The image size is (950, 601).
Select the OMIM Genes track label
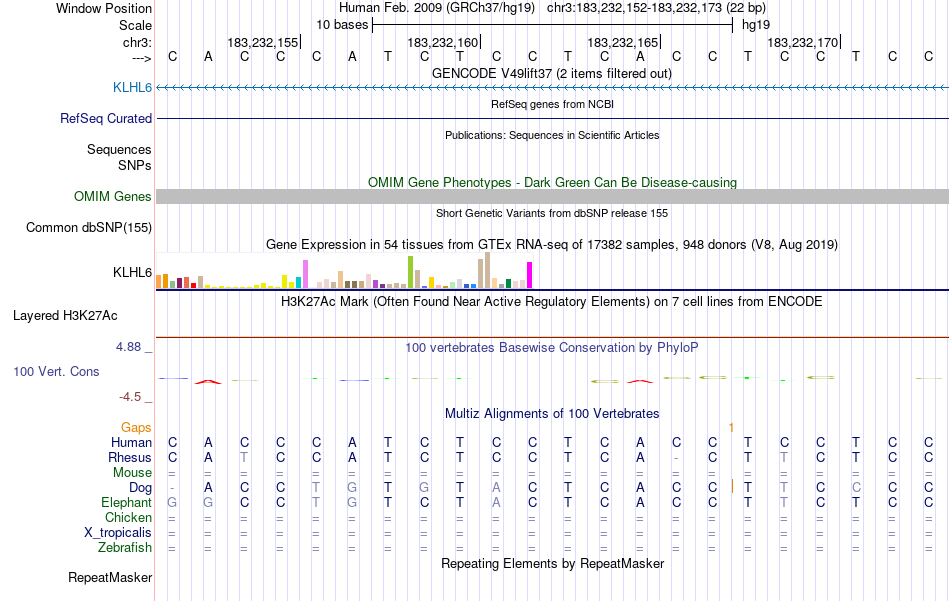coord(113,197)
